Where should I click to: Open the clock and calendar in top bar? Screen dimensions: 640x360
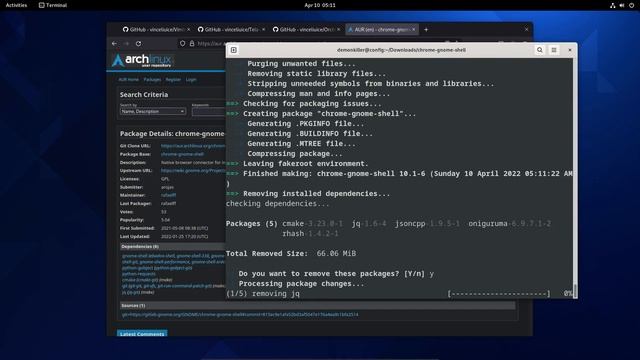click(x=320, y=5)
